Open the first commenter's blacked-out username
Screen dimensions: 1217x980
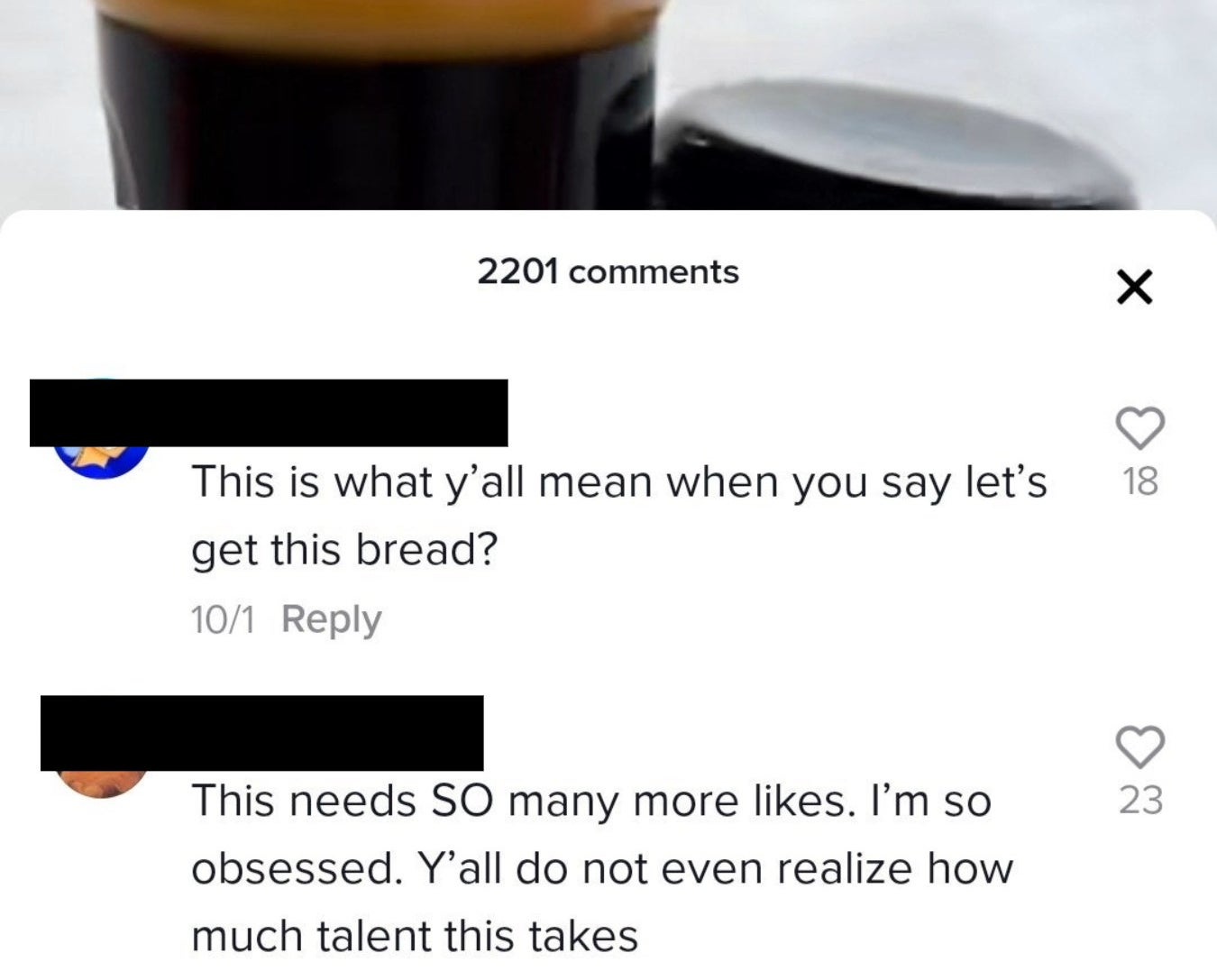269,413
